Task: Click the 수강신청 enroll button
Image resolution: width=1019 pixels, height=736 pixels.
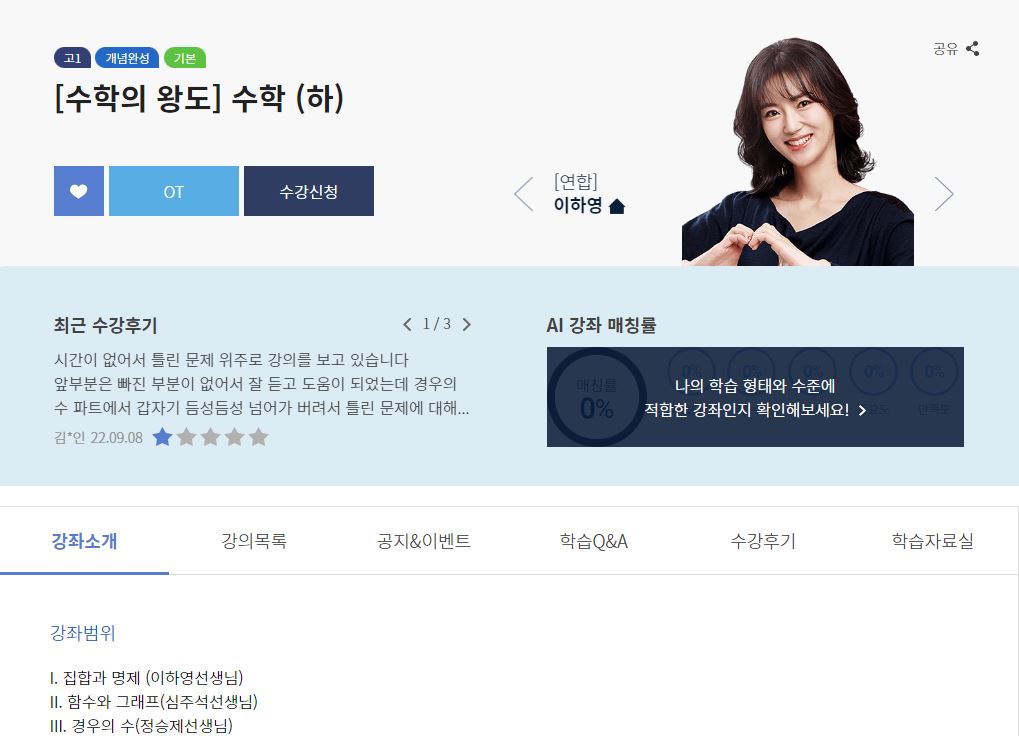Action: (x=309, y=191)
